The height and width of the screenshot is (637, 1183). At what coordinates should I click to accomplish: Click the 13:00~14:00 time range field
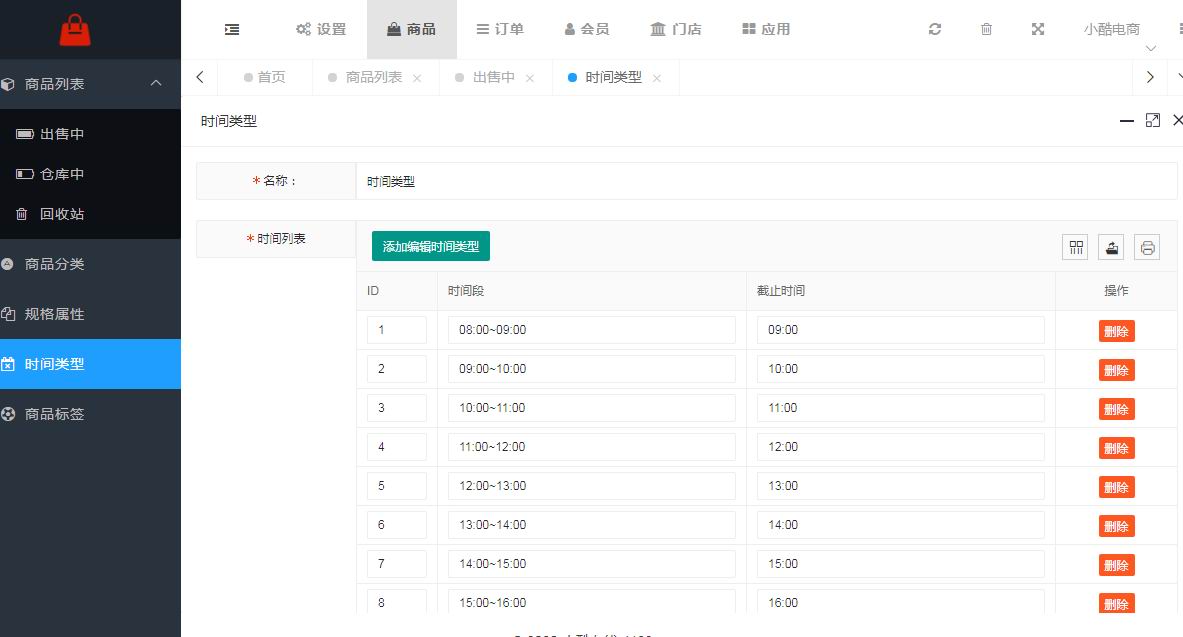pos(592,525)
